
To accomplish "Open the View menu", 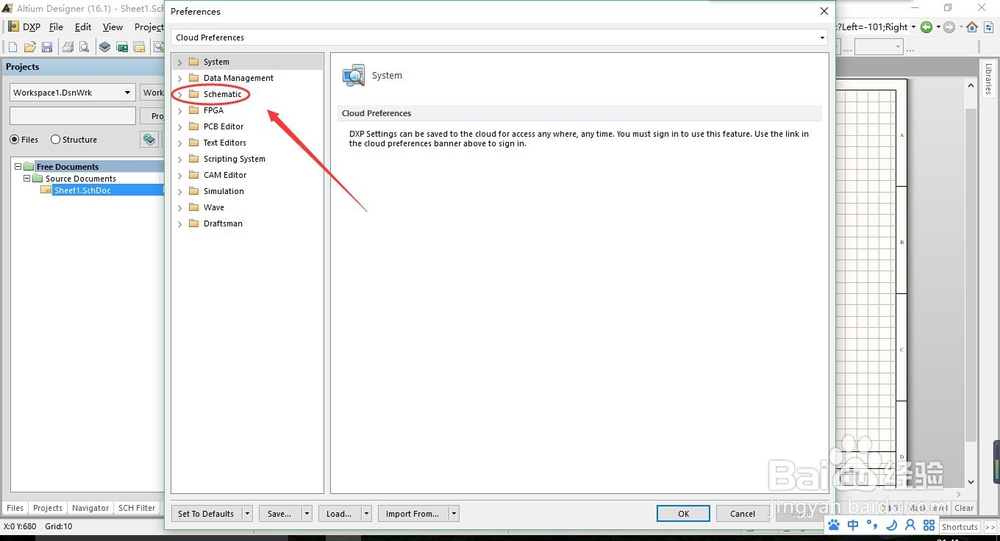I will [x=112, y=27].
